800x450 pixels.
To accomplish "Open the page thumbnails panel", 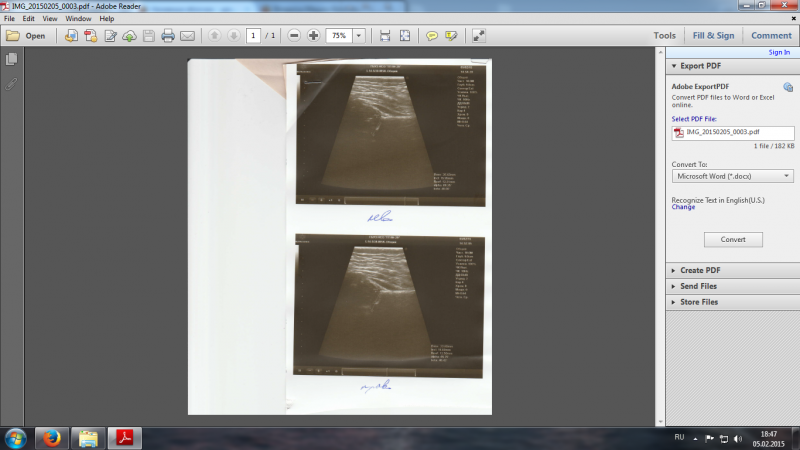I will coord(12,60).
